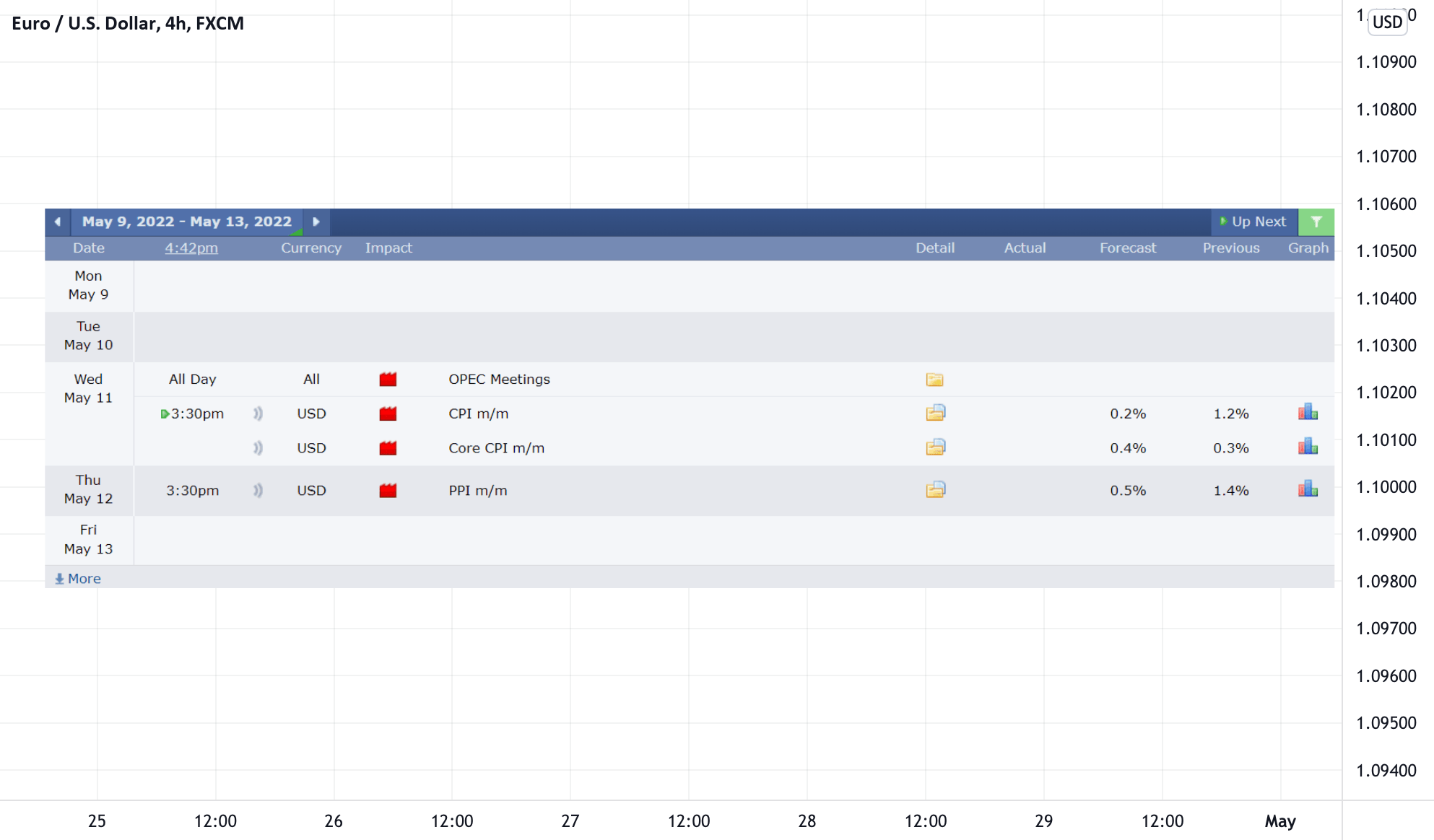Toggle sound alert for PPI m/m
Viewport: 1434px width, 840px height.
(258, 491)
